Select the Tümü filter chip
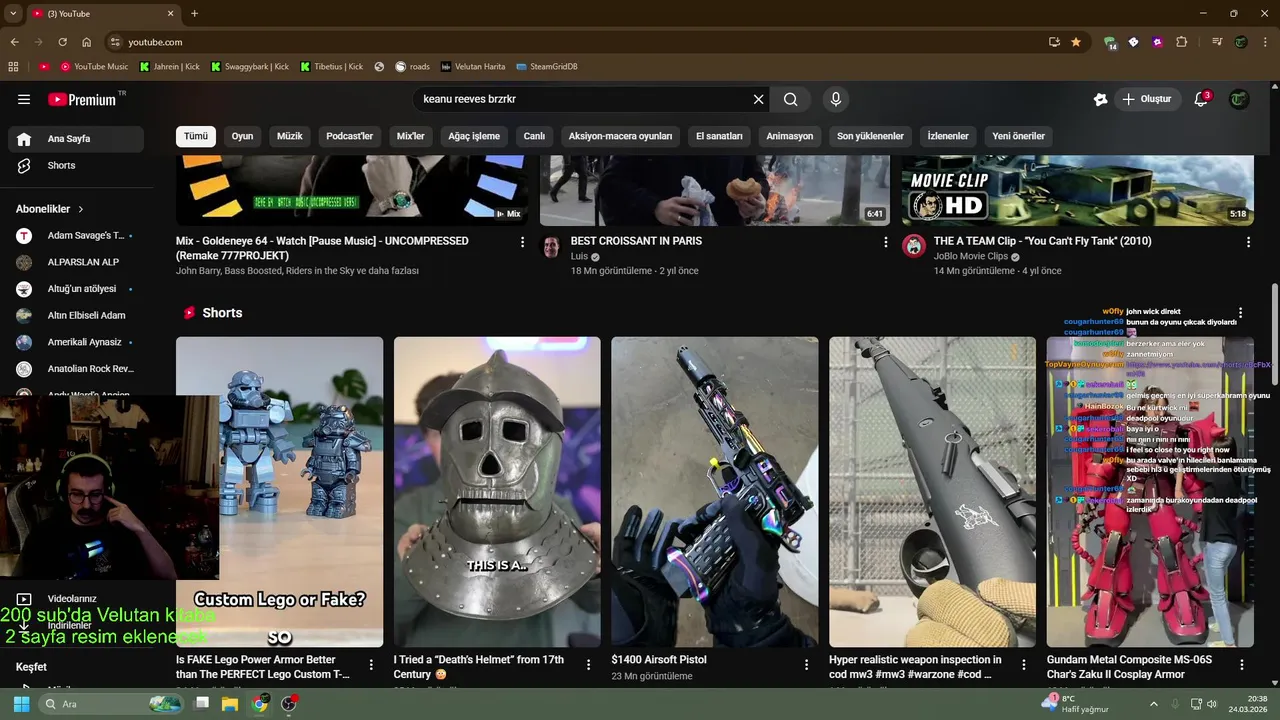The image size is (1280, 720). click(196, 136)
